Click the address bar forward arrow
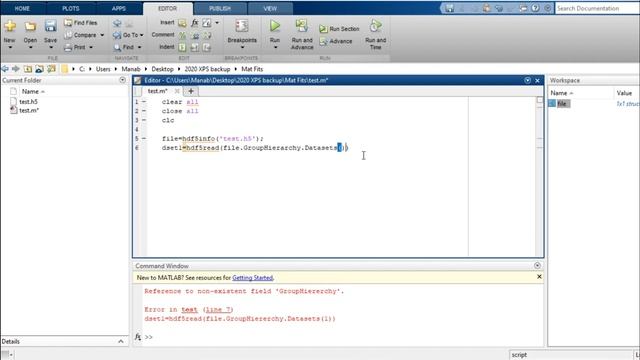The image size is (640, 360). coord(16,69)
